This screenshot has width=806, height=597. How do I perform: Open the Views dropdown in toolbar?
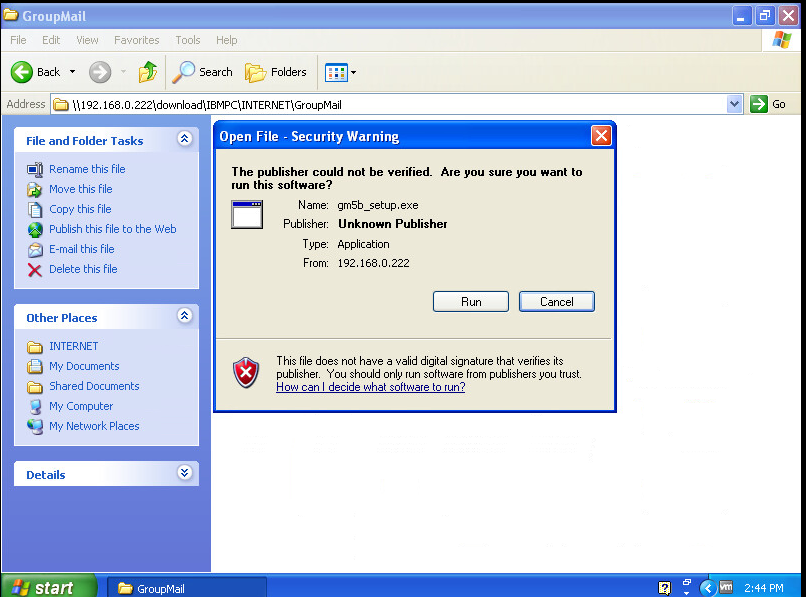[x=340, y=72]
